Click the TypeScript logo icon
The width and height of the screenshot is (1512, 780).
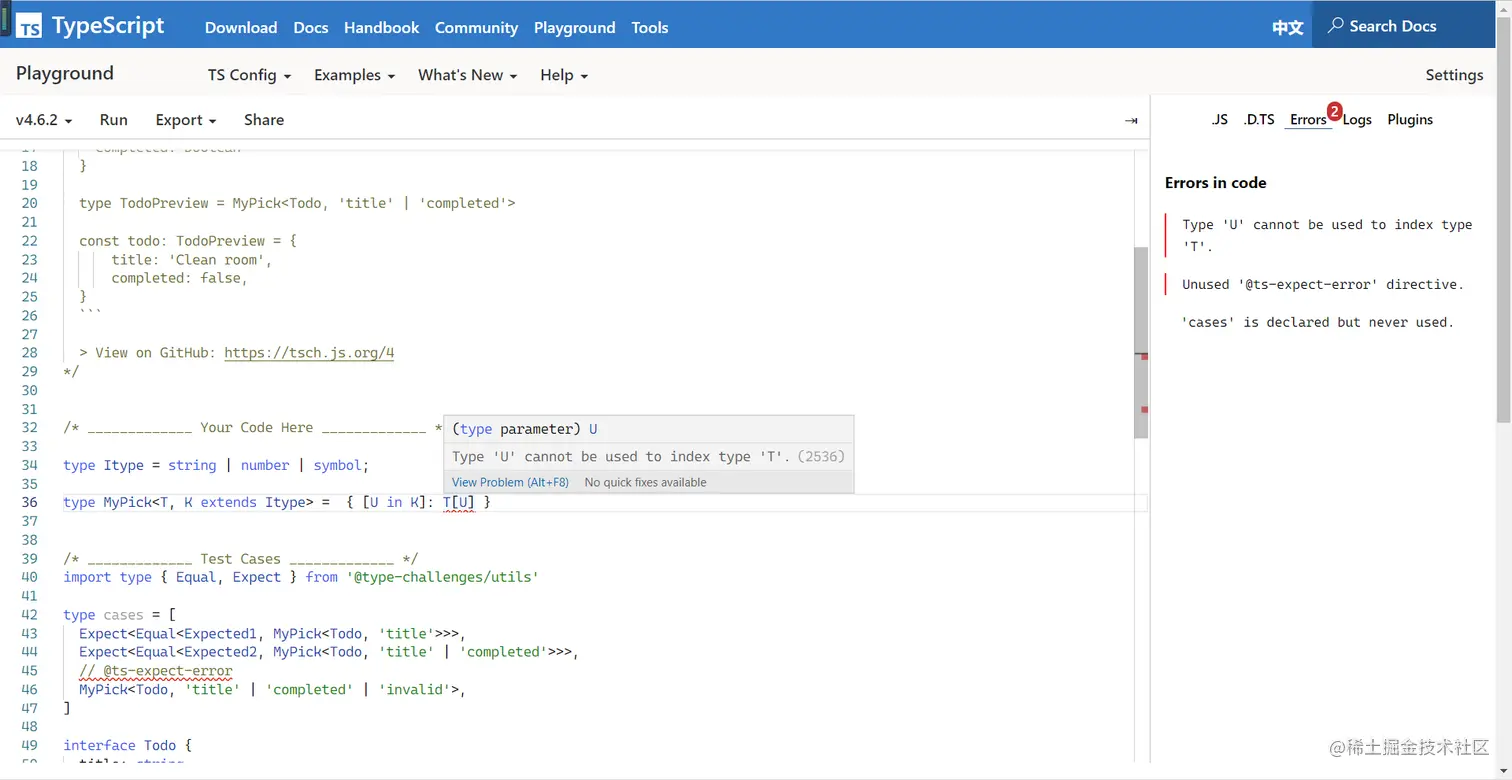[29, 26]
